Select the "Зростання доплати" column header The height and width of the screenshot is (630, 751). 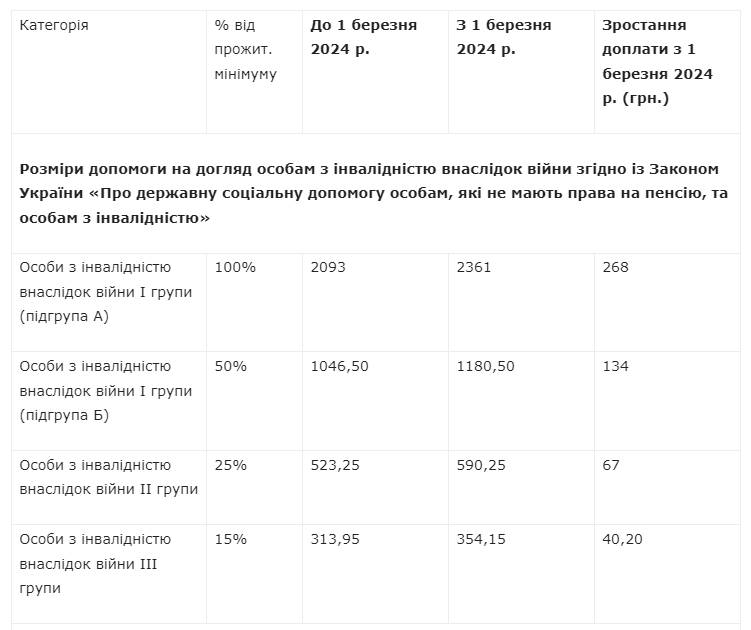click(x=658, y=61)
